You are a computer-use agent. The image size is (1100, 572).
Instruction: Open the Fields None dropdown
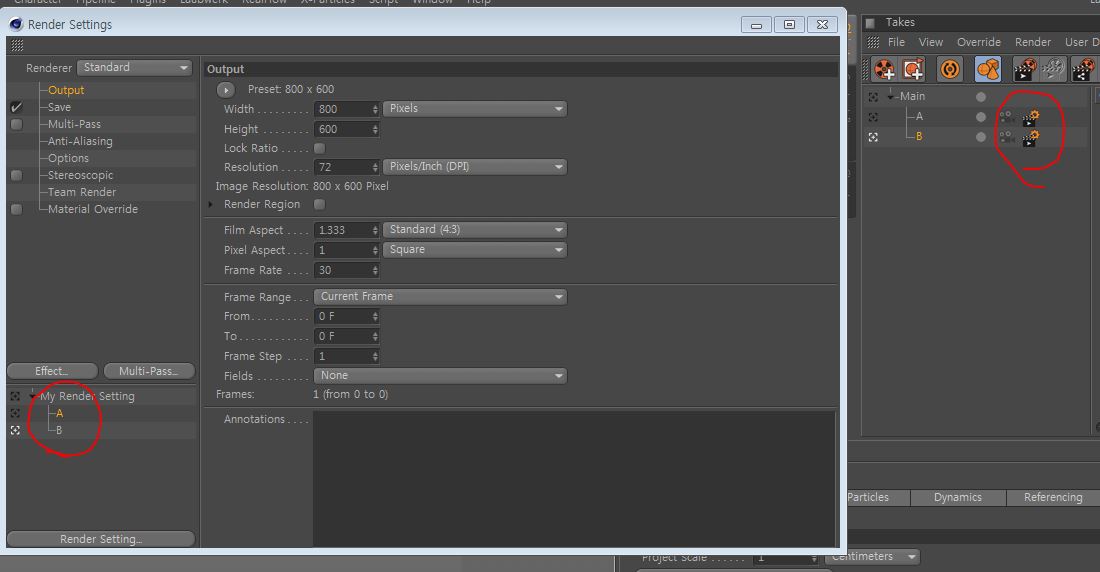point(441,375)
